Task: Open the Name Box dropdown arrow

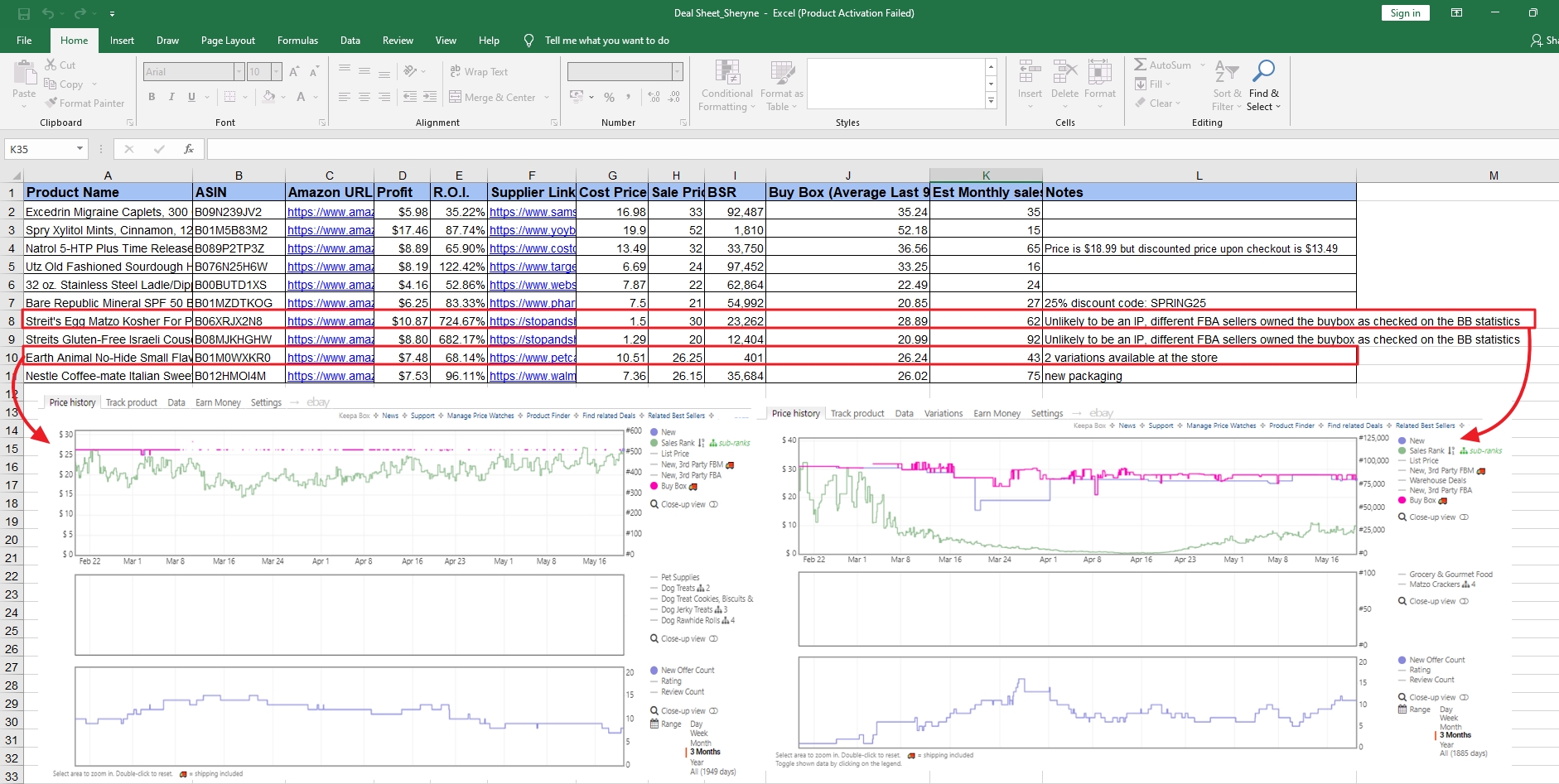Action: click(80, 149)
